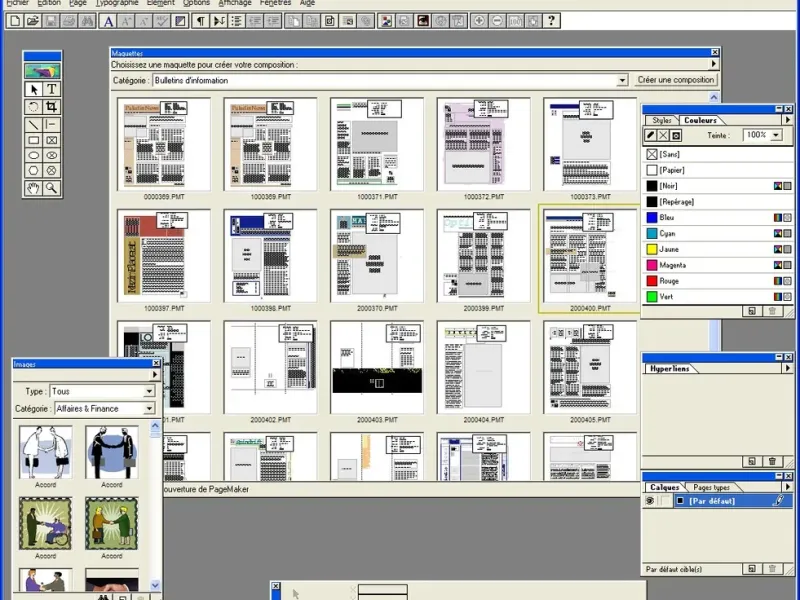
Task: Open the Options menu
Action: (x=196, y=3)
